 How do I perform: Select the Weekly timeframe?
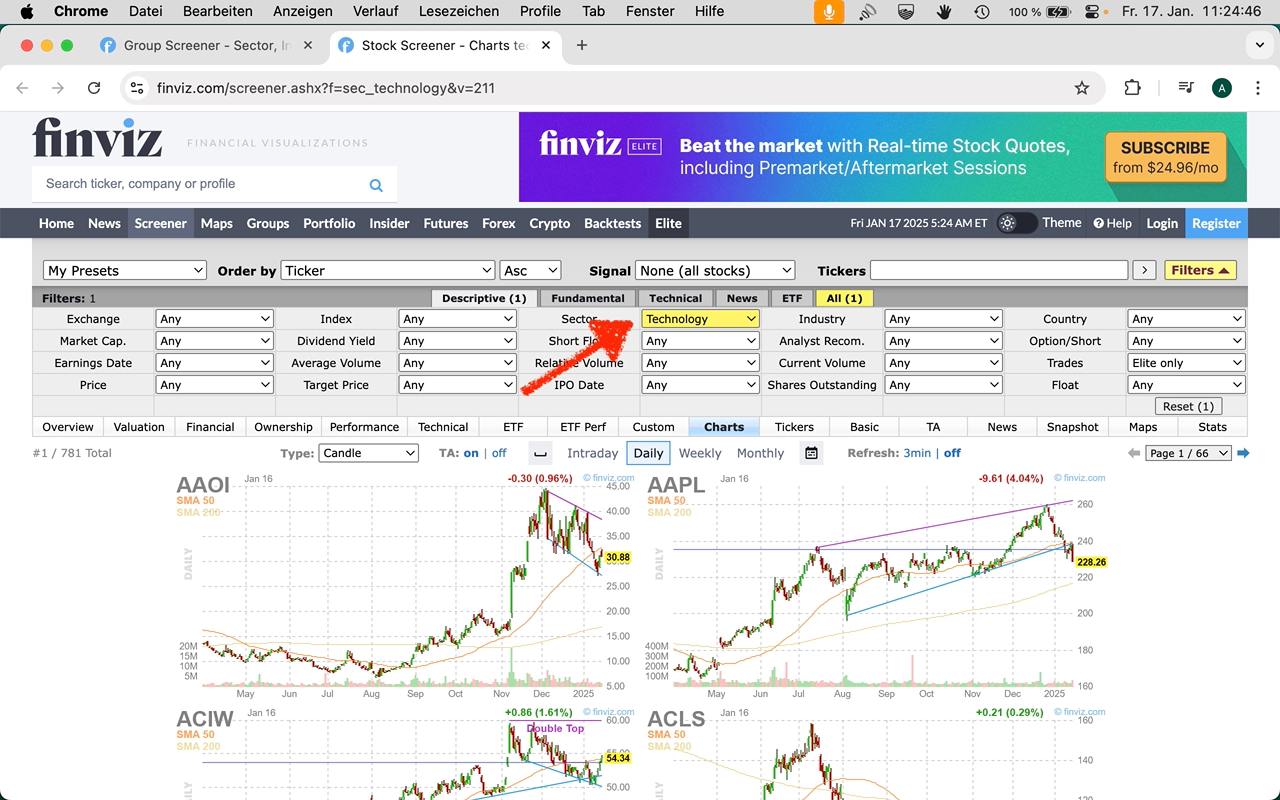[x=699, y=453]
